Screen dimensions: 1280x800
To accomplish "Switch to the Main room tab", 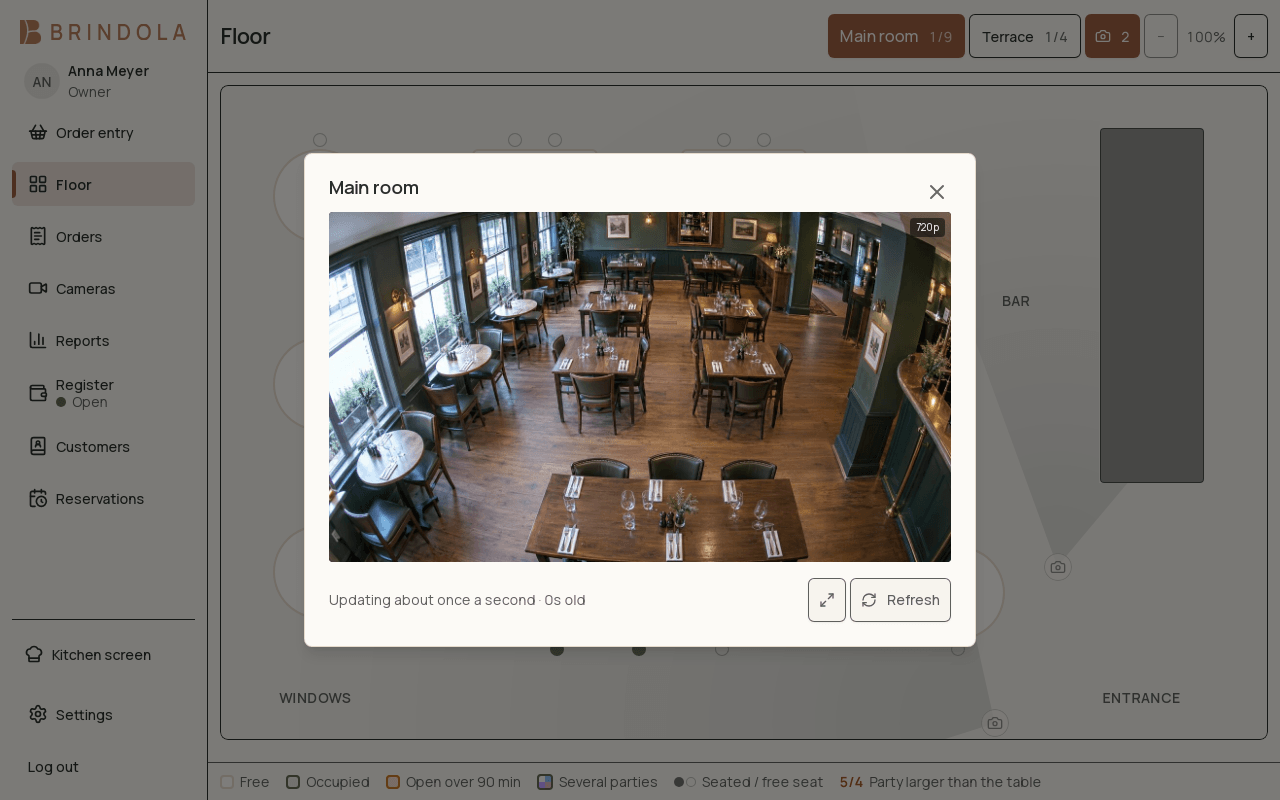I will 896,36.
